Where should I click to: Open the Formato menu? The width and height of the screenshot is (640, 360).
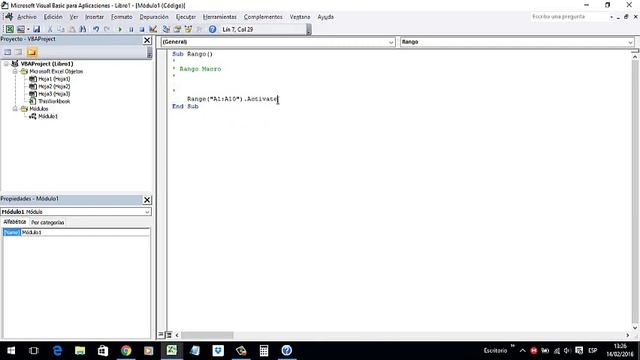[122, 17]
